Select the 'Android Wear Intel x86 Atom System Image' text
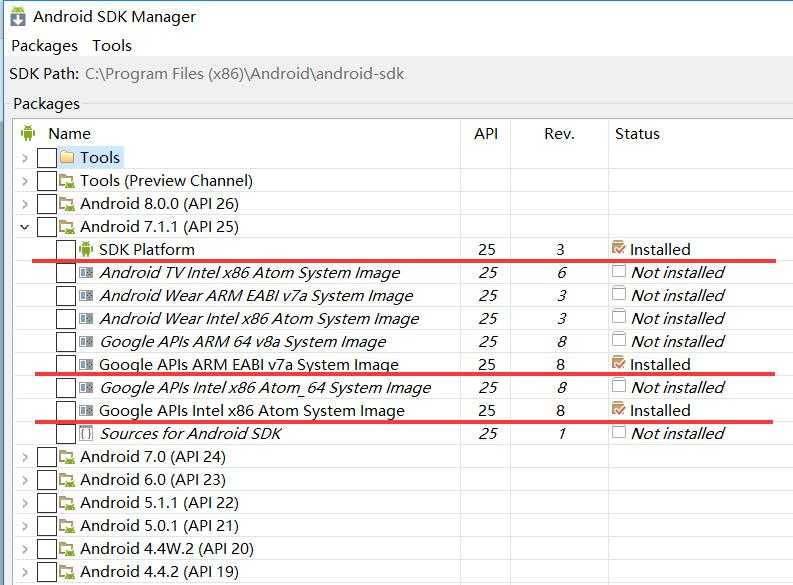This screenshot has width=793, height=585. tap(259, 319)
